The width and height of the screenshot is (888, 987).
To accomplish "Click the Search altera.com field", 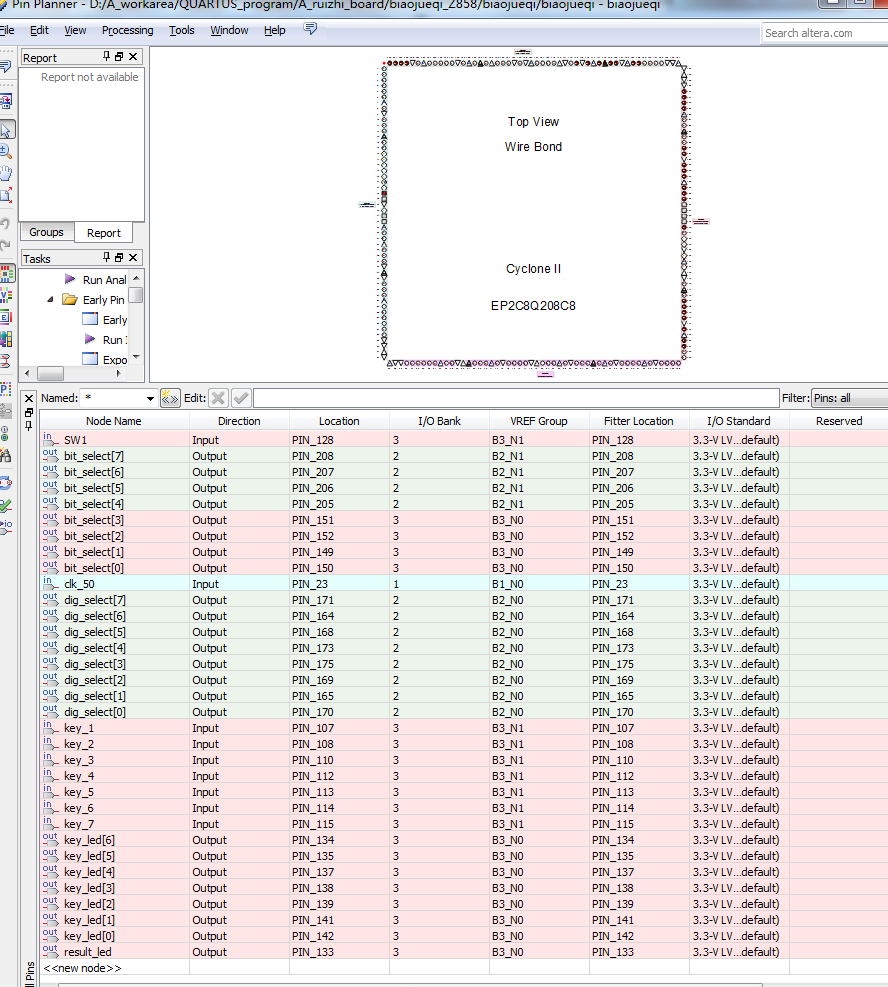I will [x=825, y=33].
